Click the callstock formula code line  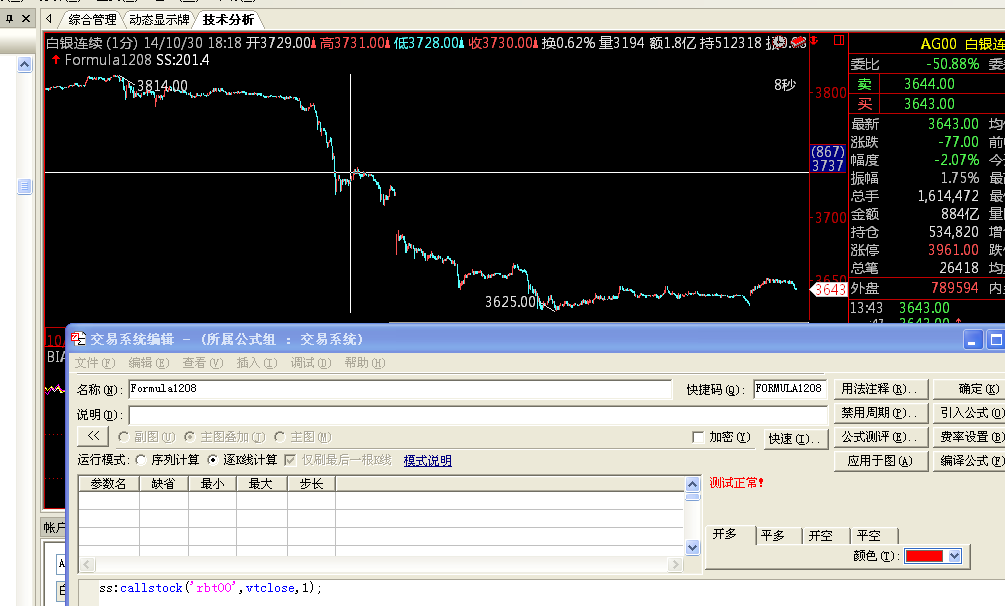coord(210,587)
